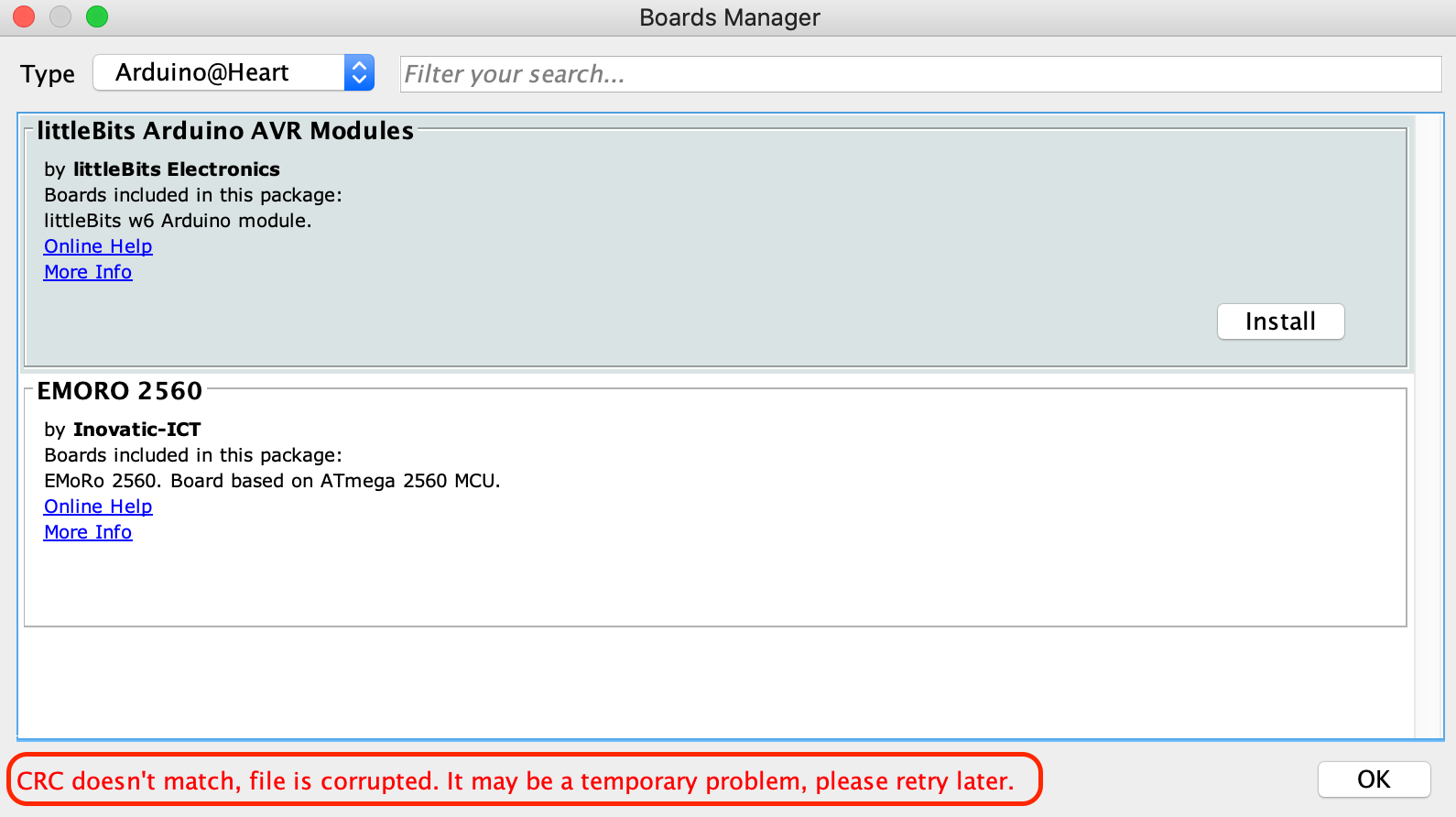1456x817 pixels.
Task: Open Online Help link under EMORO 2560
Action: 98,507
